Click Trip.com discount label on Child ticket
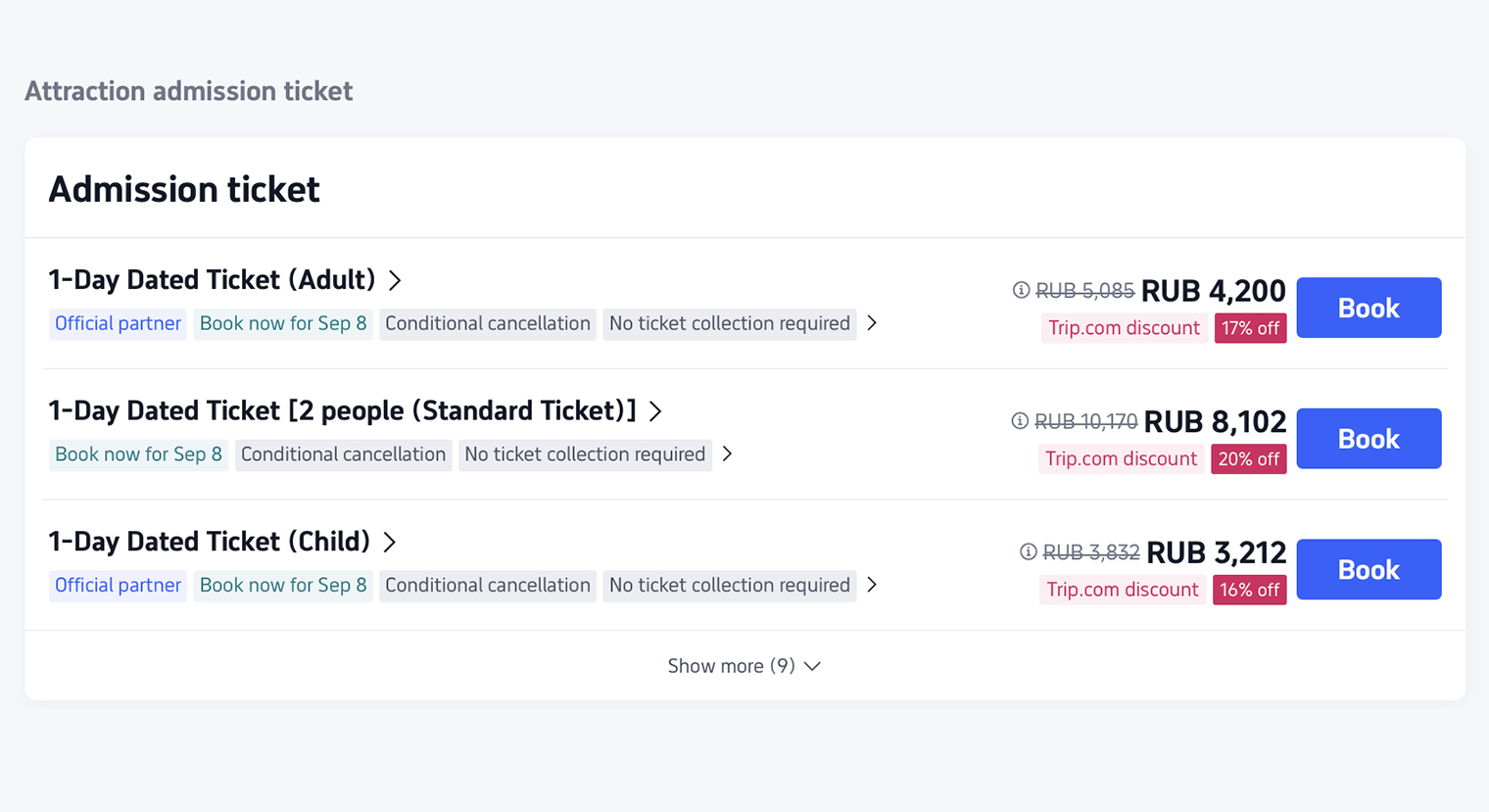This screenshot has width=1489, height=812. point(1123,590)
